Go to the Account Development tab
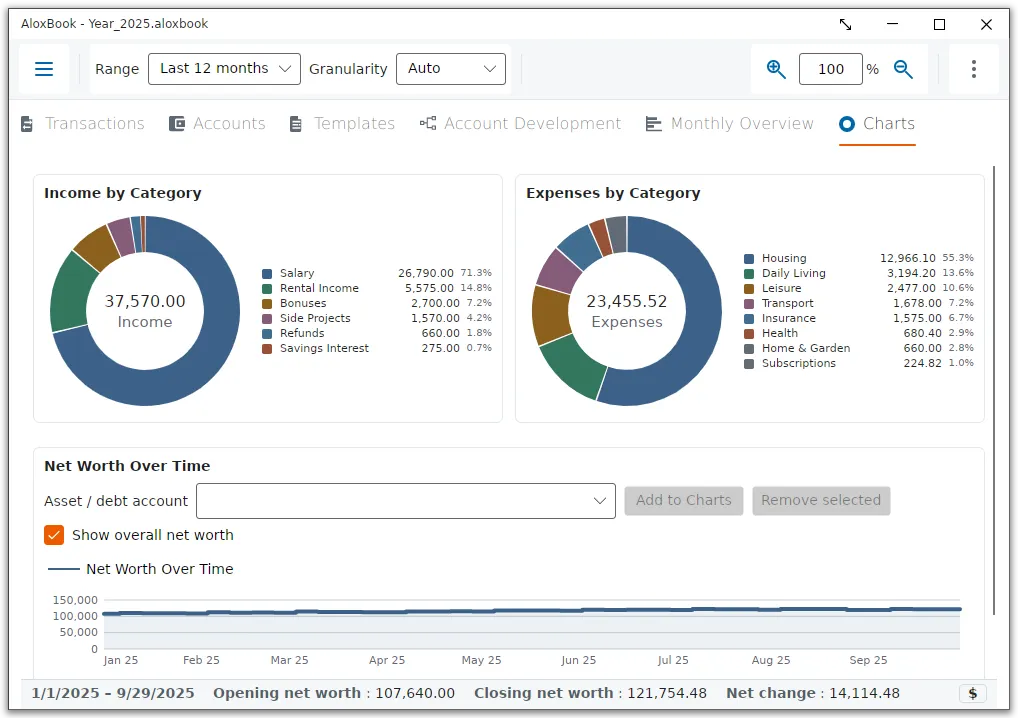Image resolution: width=1018 pixels, height=718 pixels. pyautogui.click(x=532, y=123)
